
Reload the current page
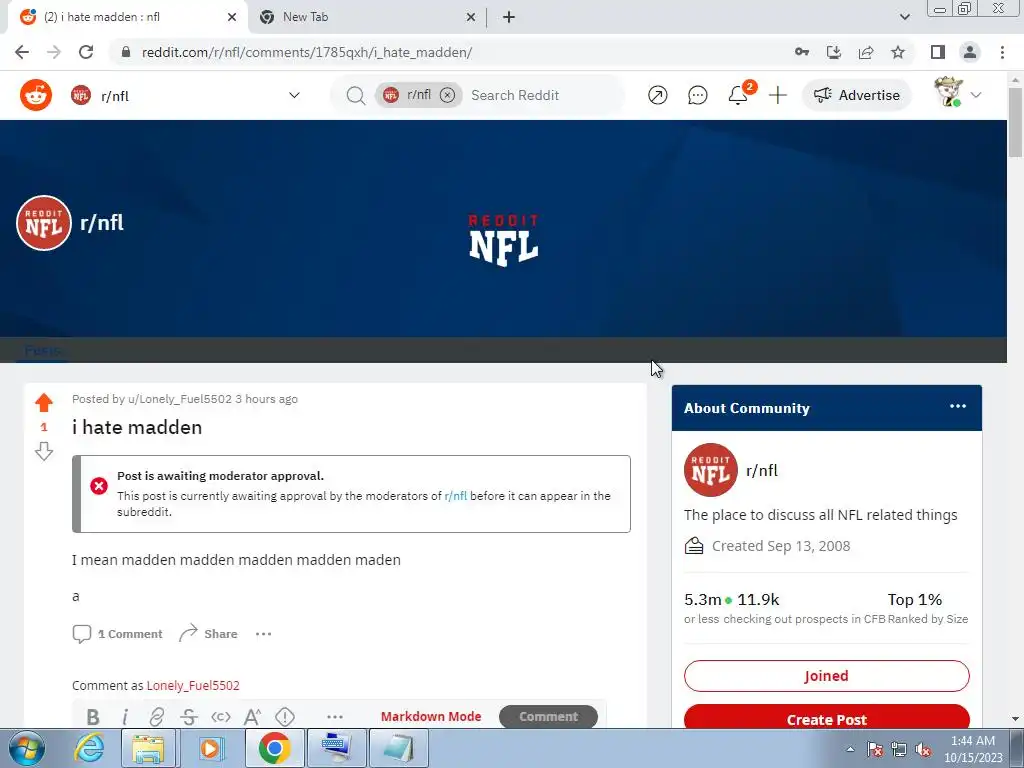tap(86, 52)
